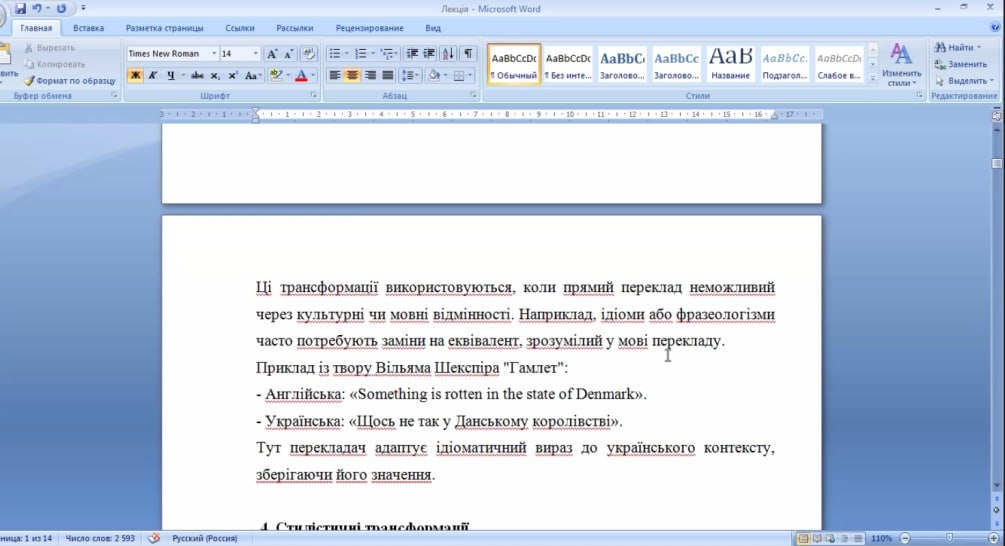The image size is (1005, 546).
Task: Open the font size dropdown
Action: click(x=256, y=54)
